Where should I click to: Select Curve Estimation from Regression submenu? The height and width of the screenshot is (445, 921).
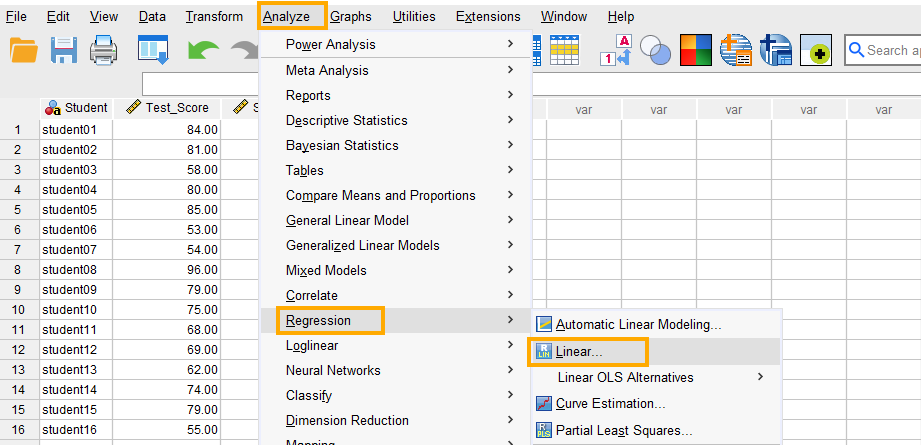pos(610,403)
